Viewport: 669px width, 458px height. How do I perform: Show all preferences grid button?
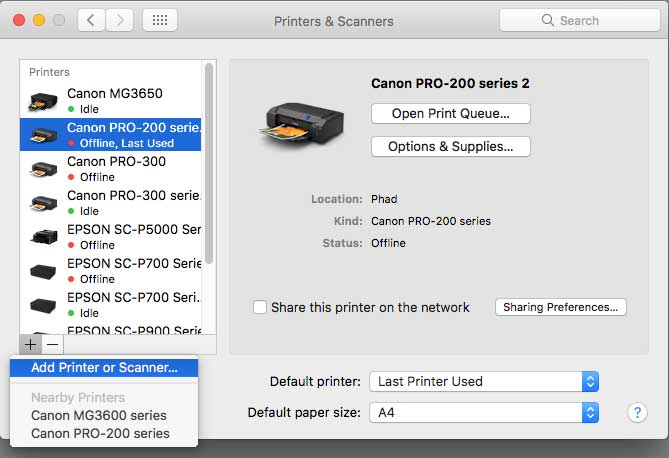[160, 20]
